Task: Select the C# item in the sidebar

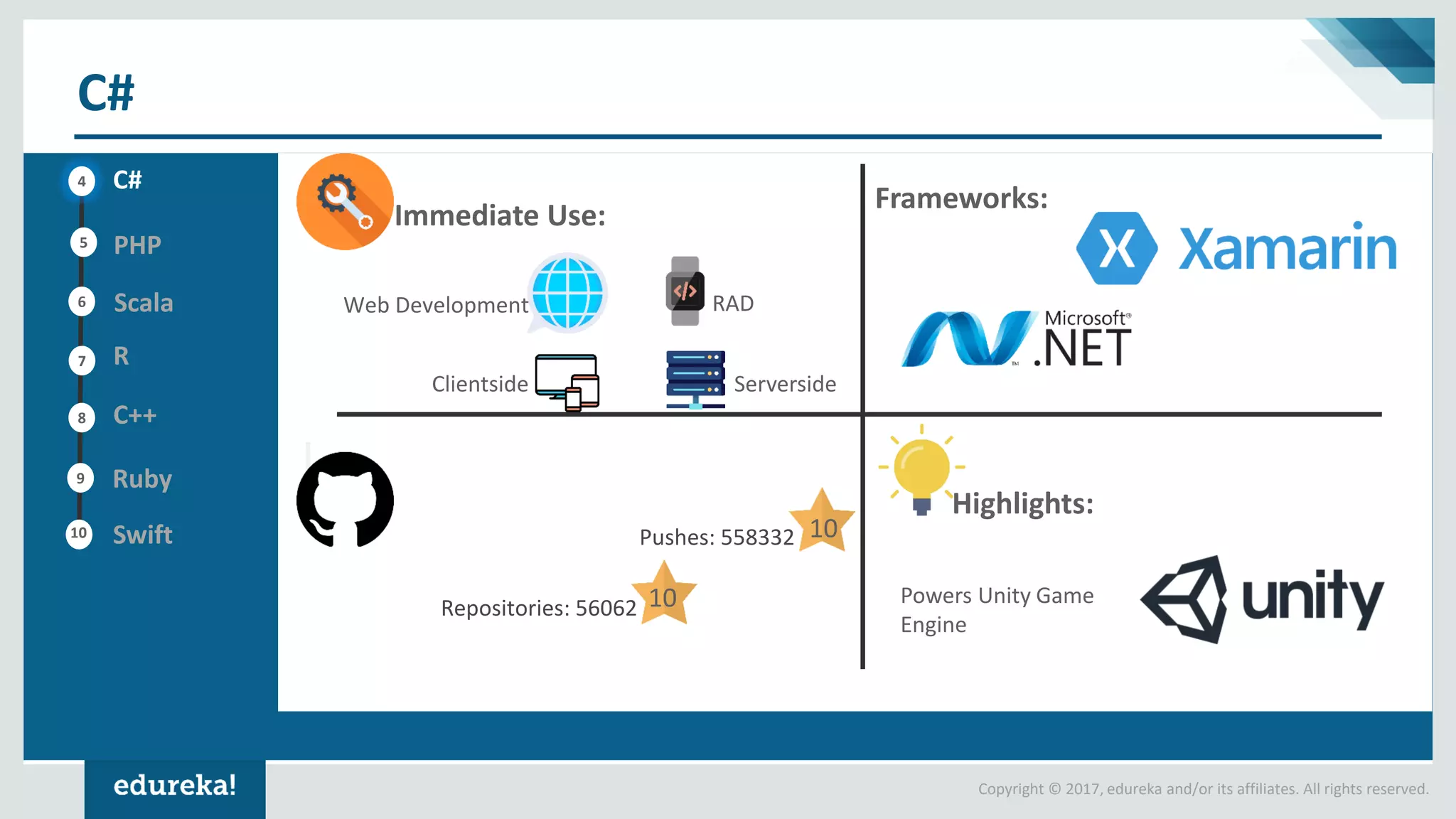Action: pos(127,180)
